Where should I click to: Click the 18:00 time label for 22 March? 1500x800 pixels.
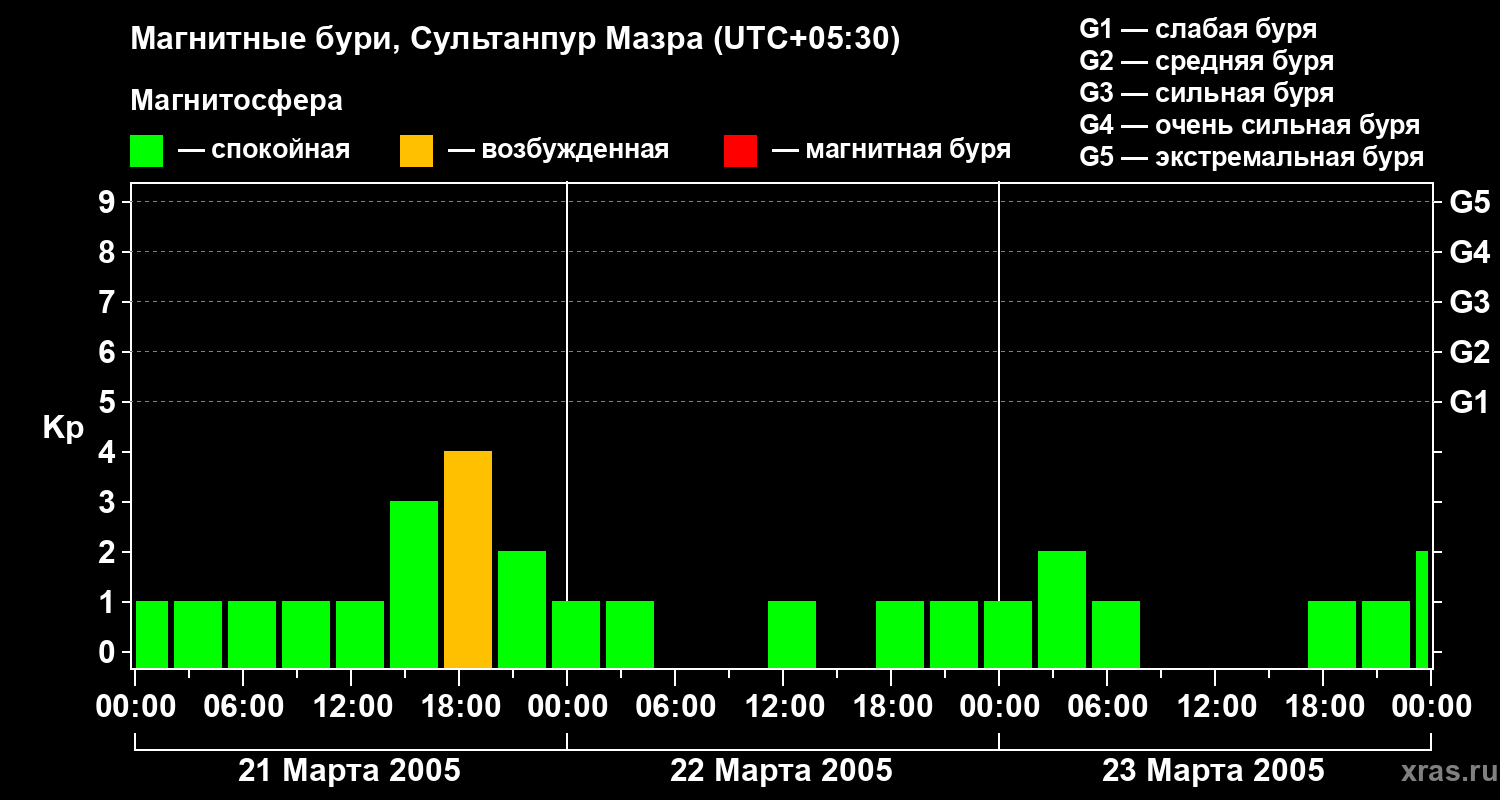point(891,707)
